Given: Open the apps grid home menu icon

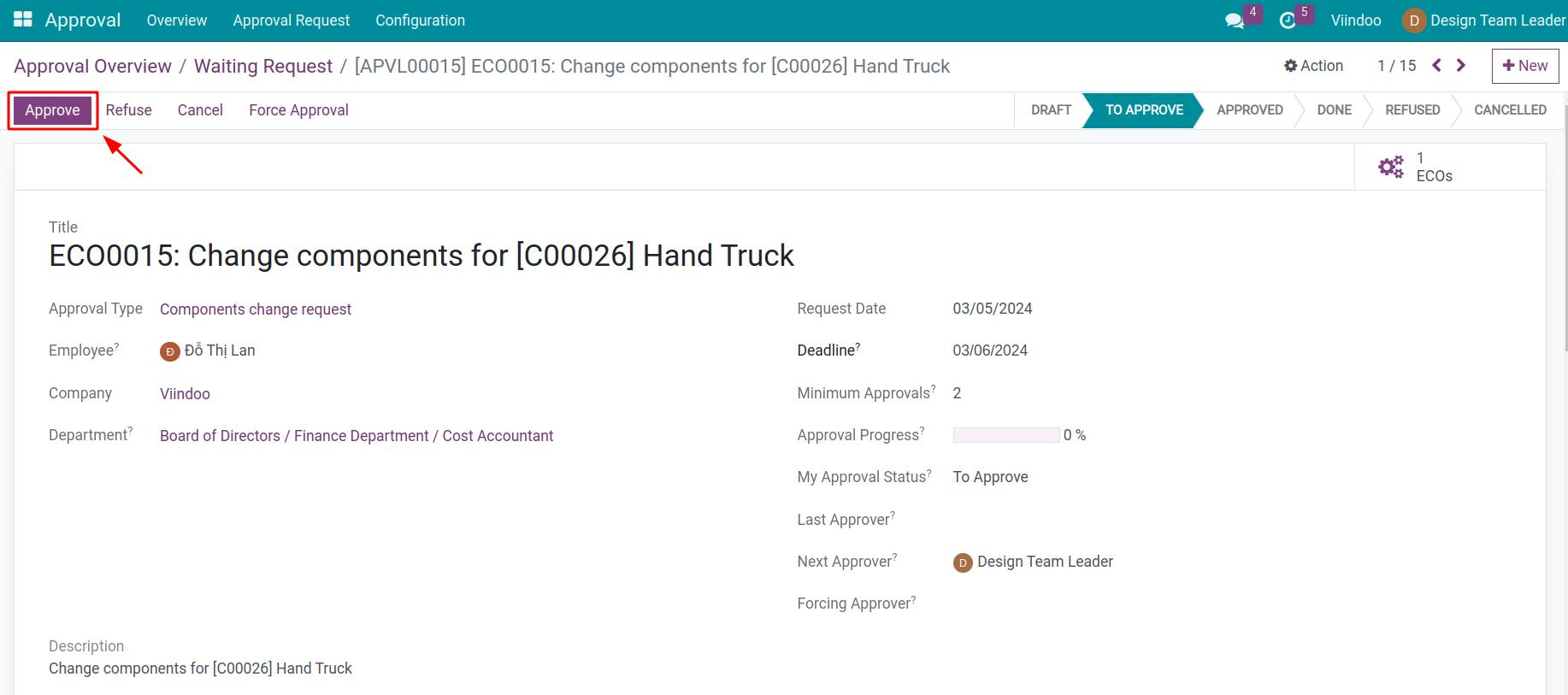Looking at the screenshot, I should tap(23, 20).
